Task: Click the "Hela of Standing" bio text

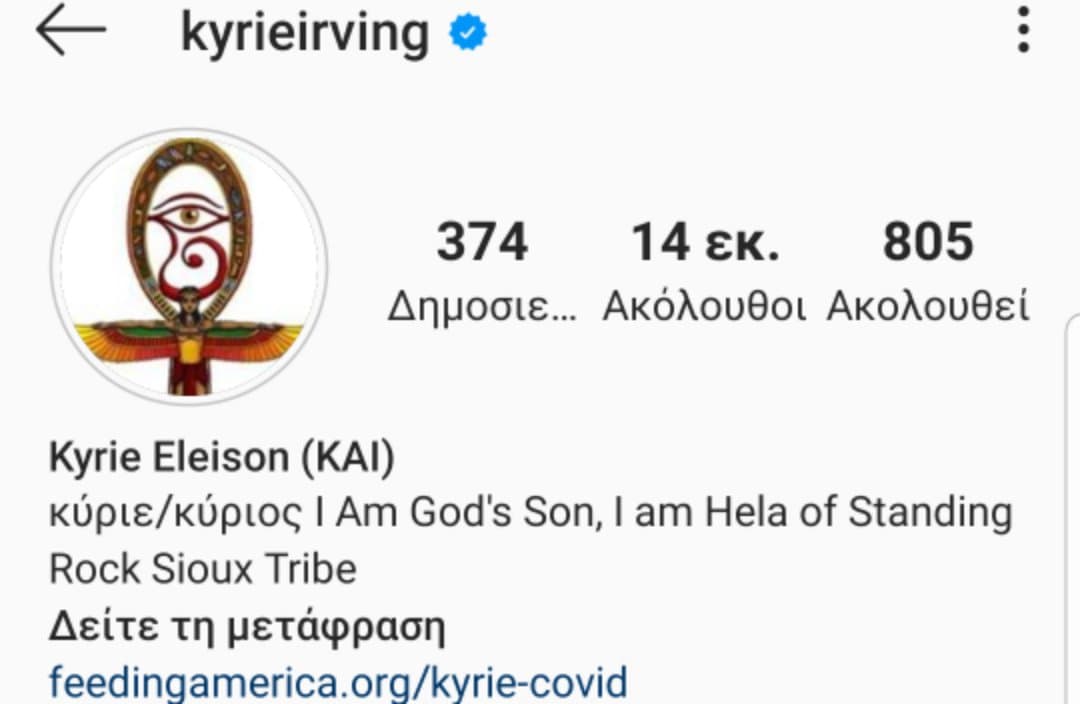Action: click(x=858, y=513)
